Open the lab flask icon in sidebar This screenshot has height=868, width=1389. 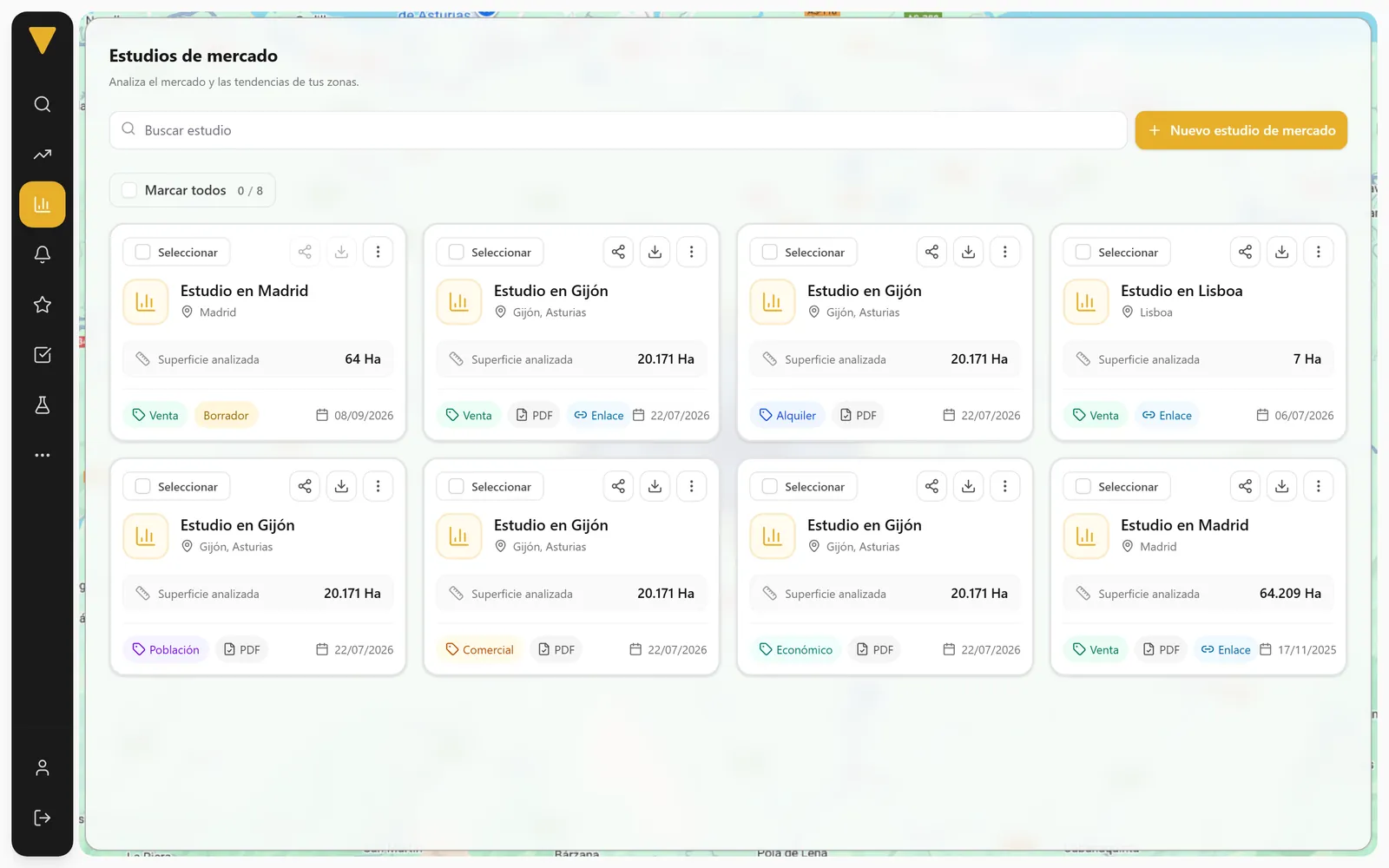(43, 404)
